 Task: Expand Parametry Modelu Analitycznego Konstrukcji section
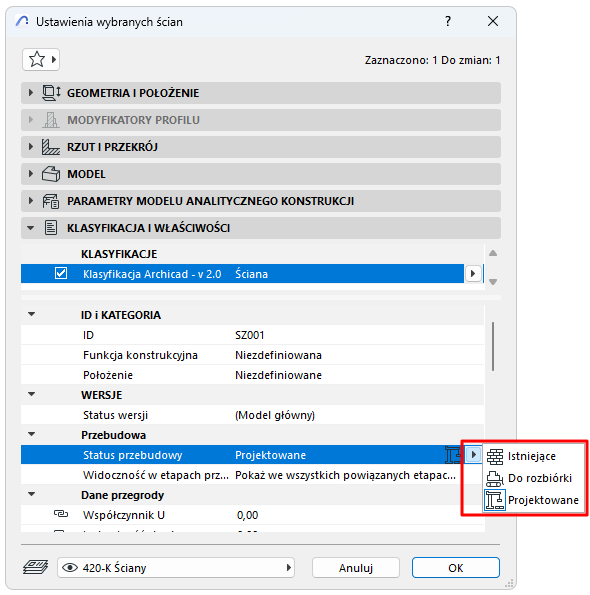pyautogui.click(x=31, y=201)
